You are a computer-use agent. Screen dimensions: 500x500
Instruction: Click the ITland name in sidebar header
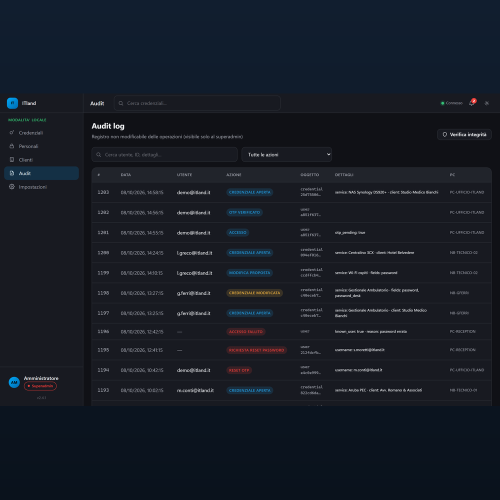pyautogui.click(x=29, y=103)
